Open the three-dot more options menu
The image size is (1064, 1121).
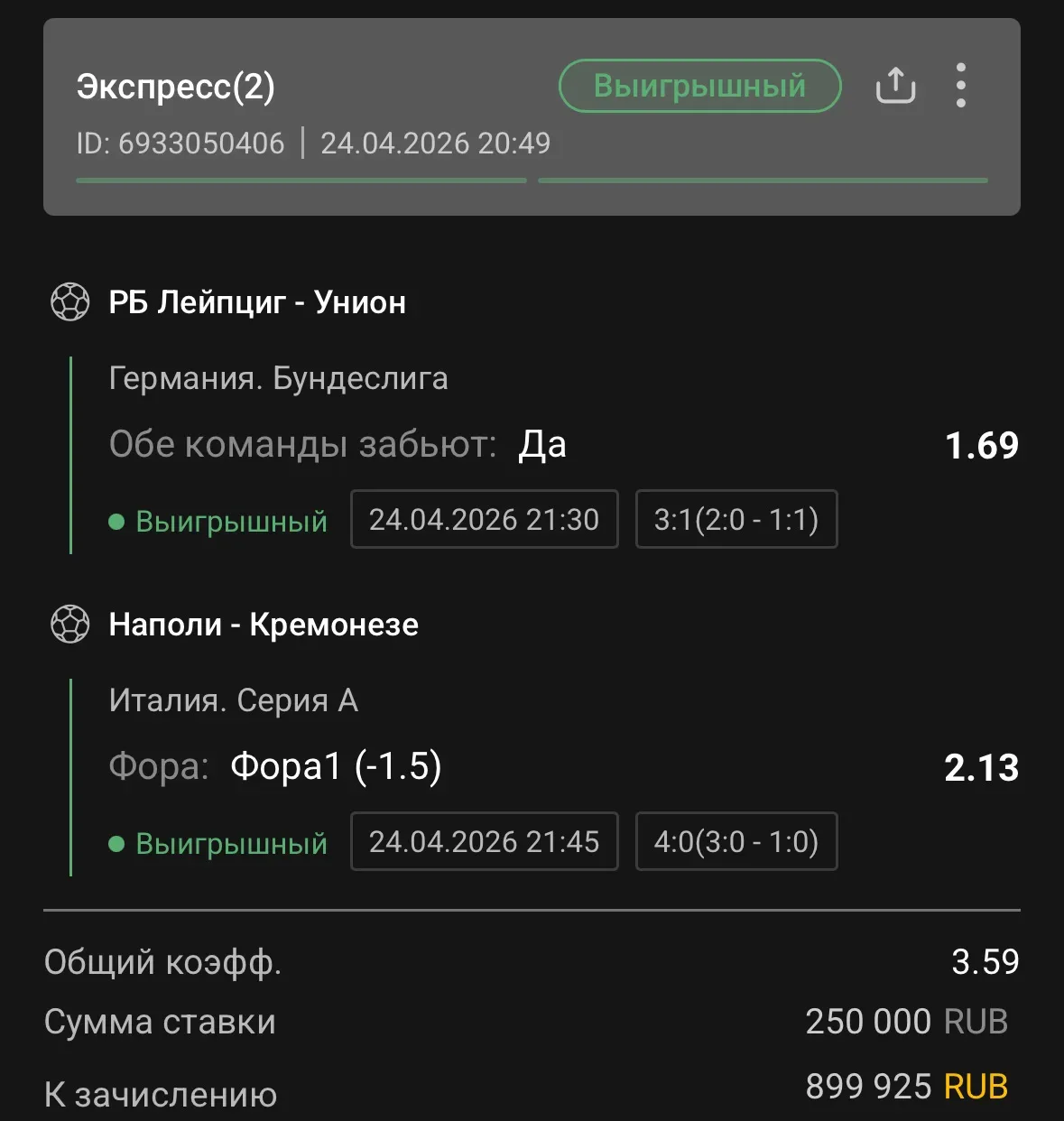[x=961, y=86]
